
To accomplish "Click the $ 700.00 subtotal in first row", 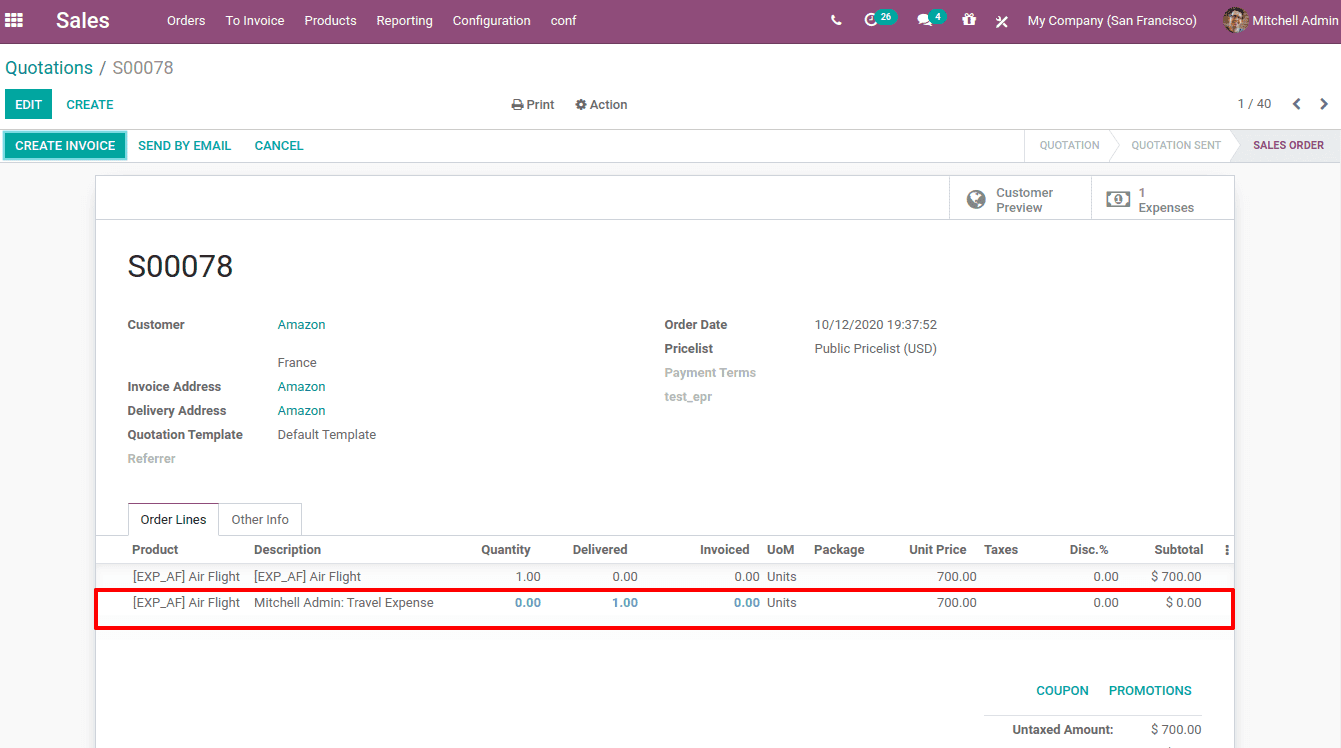I will [x=1176, y=577].
